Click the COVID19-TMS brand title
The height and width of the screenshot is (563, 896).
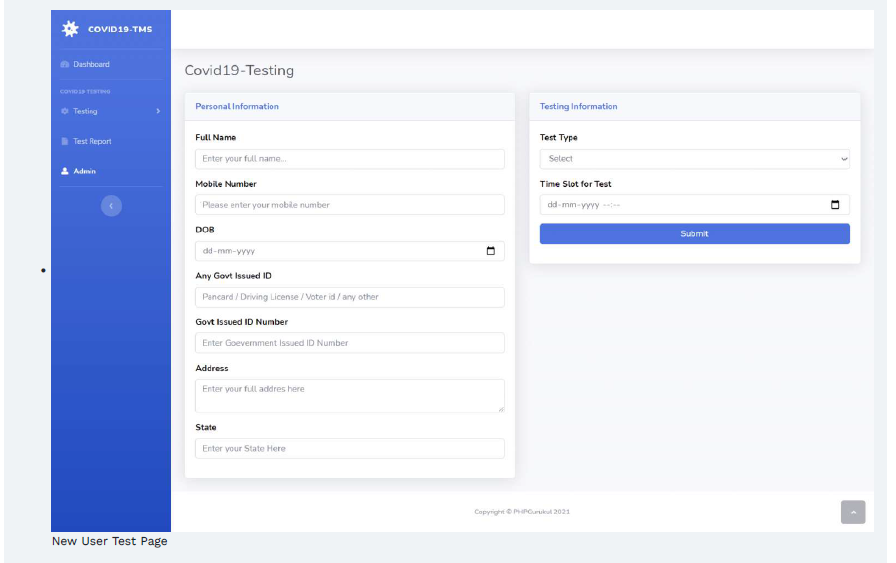[120, 29]
